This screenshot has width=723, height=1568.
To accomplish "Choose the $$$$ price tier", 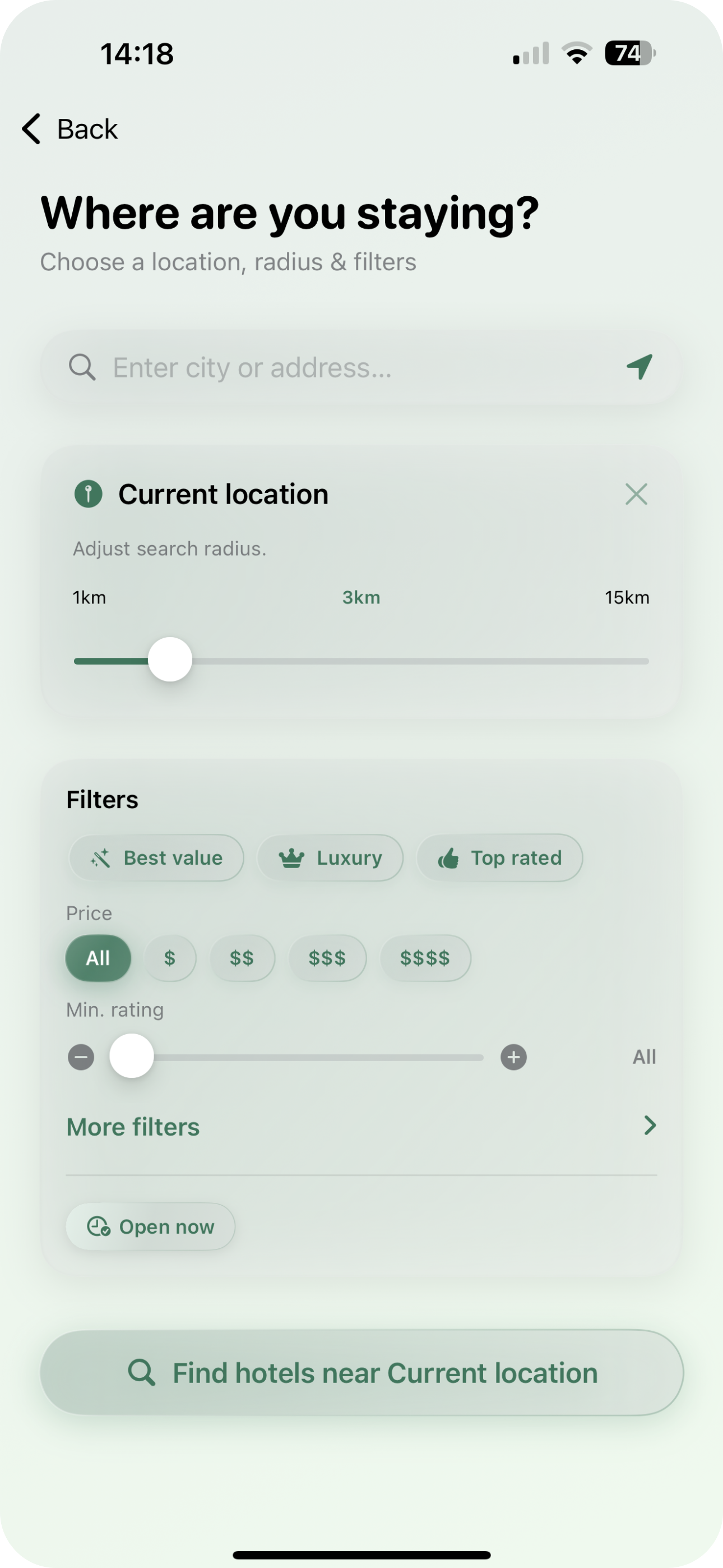I will (x=425, y=958).
